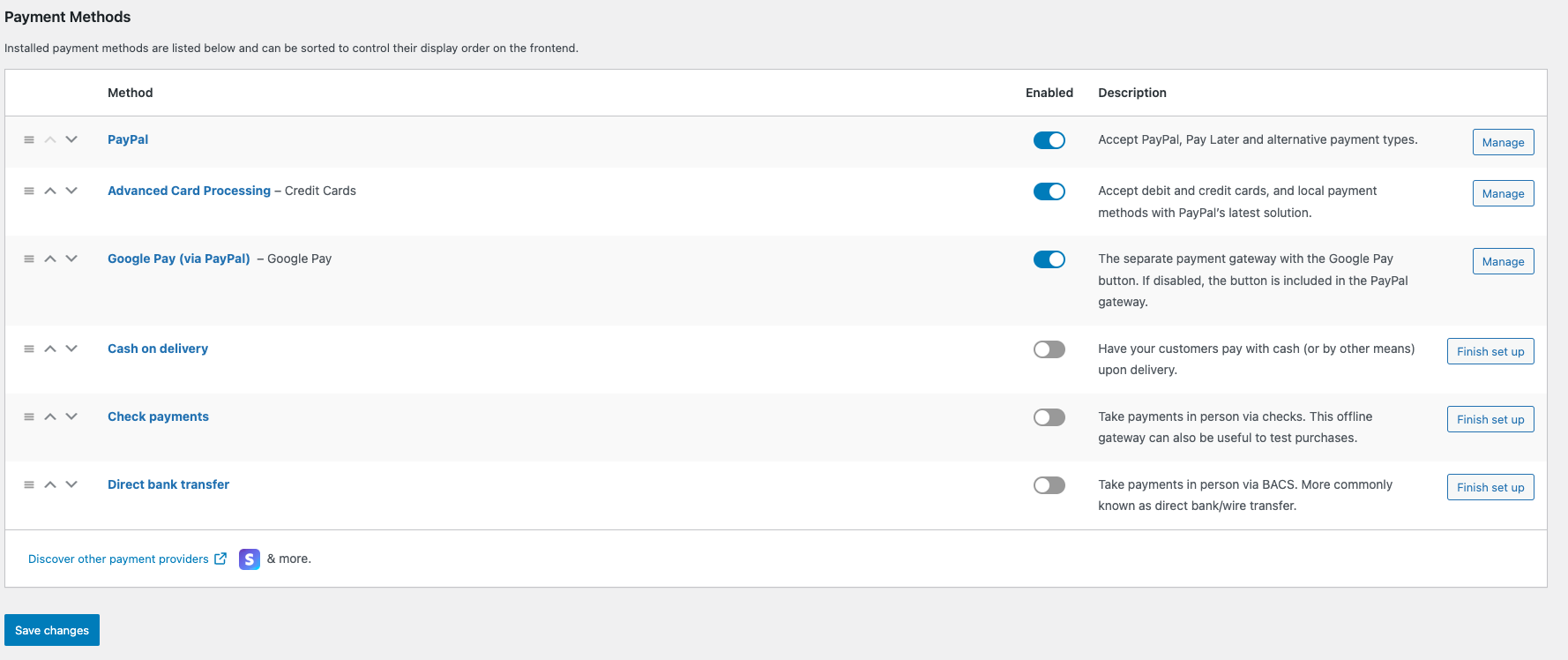This screenshot has height=660, width=1568.
Task: Click Finish set up for Direct bank transfer
Action: (1490, 487)
